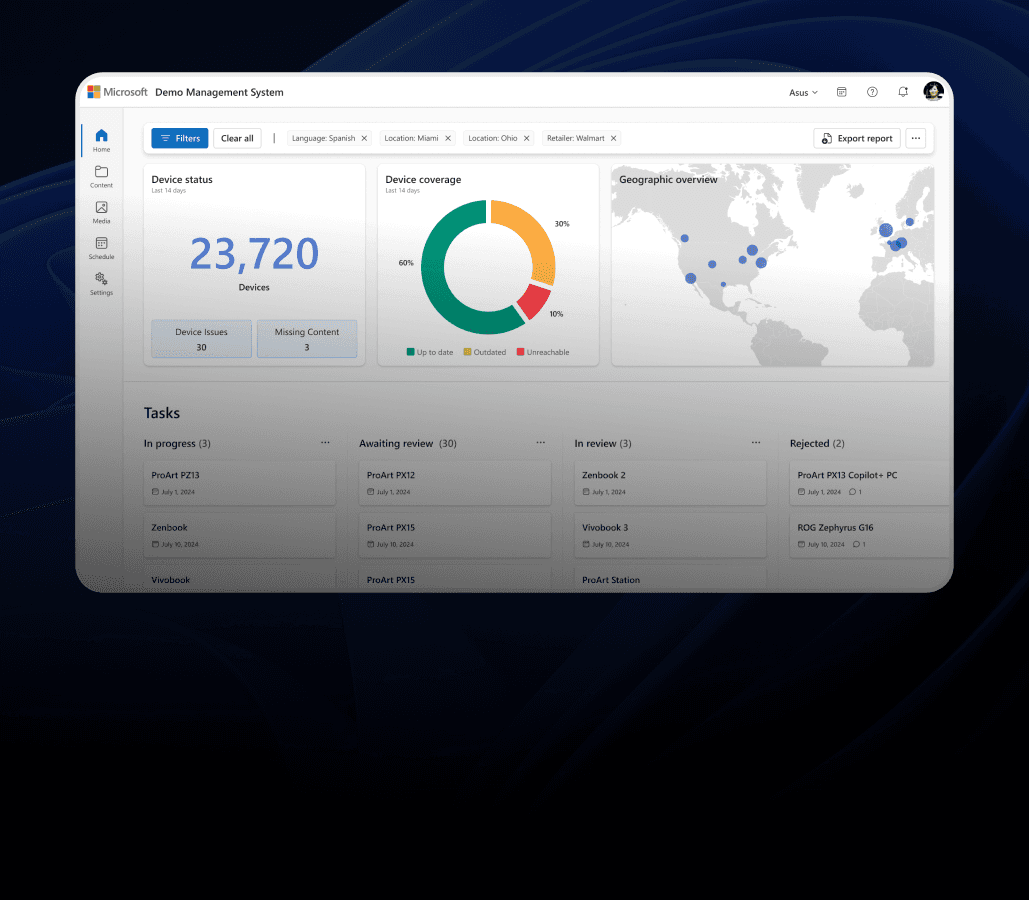Open the ROG Zephyrus G16 task card
Image resolution: width=1029 pixels, height=900 pixels.
(x=870, y=536)
